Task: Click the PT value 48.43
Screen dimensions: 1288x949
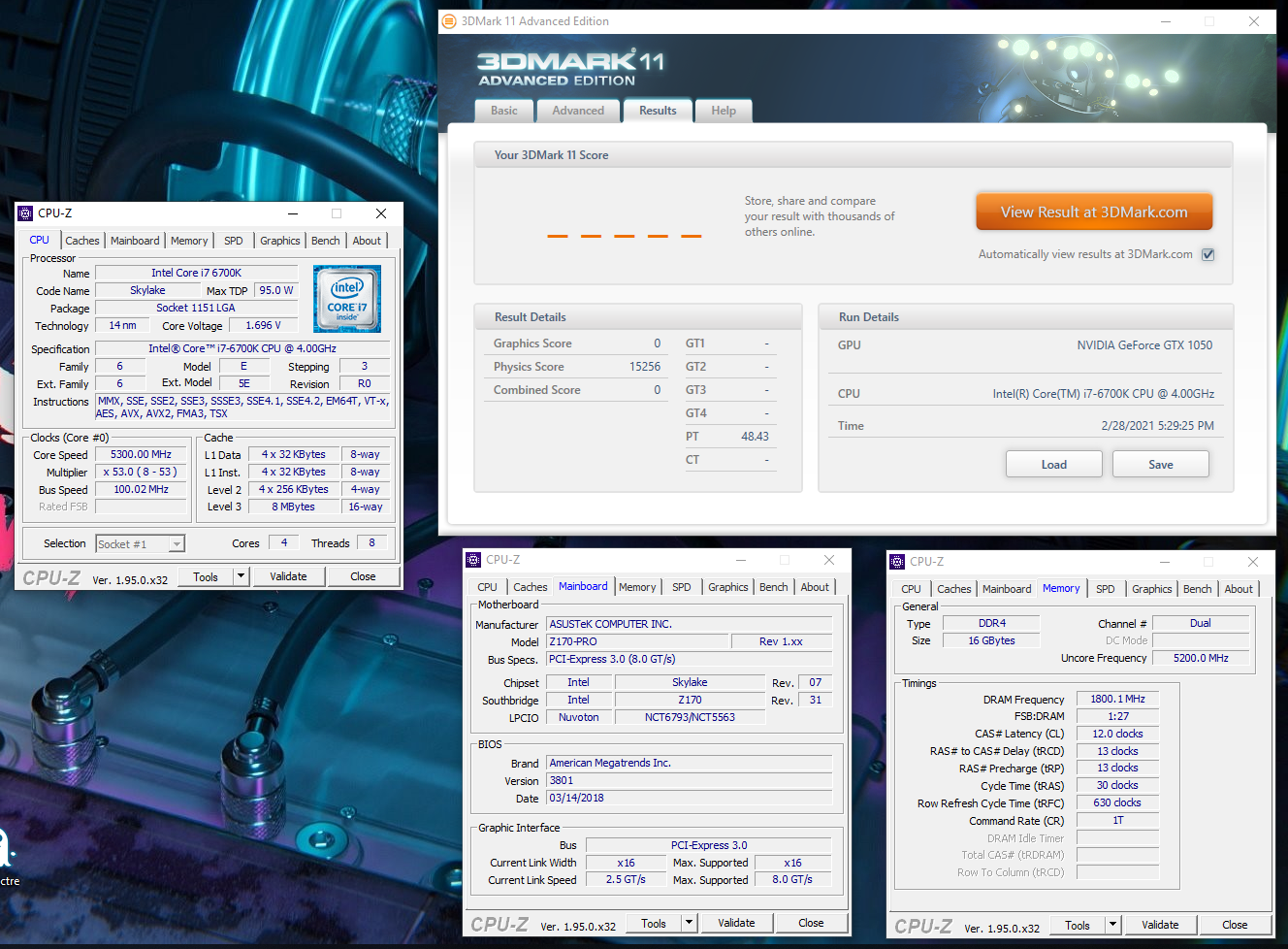Action: [x=755, y=437]
